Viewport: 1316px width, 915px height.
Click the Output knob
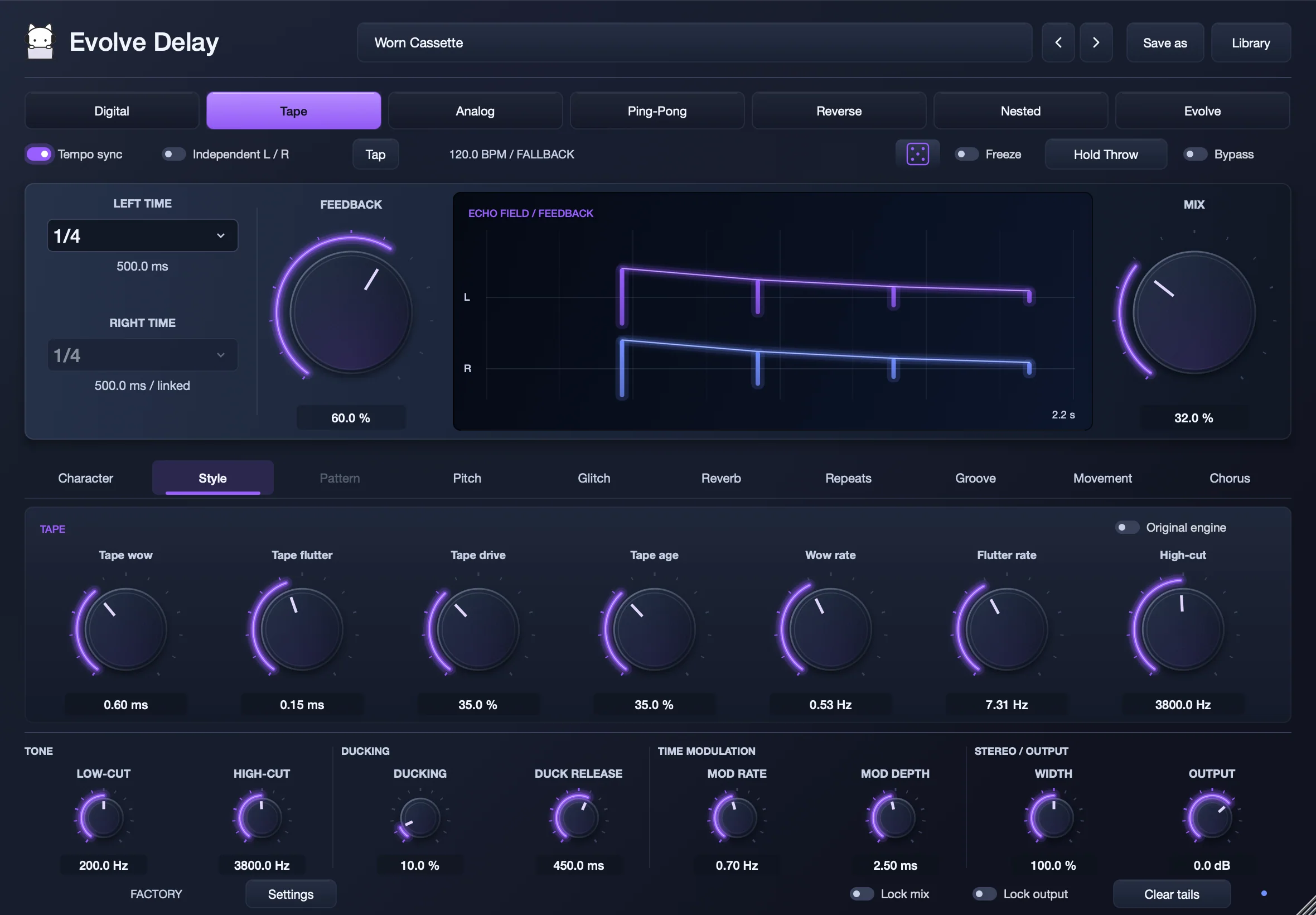pyautogui.click(x=1211, y=817)
